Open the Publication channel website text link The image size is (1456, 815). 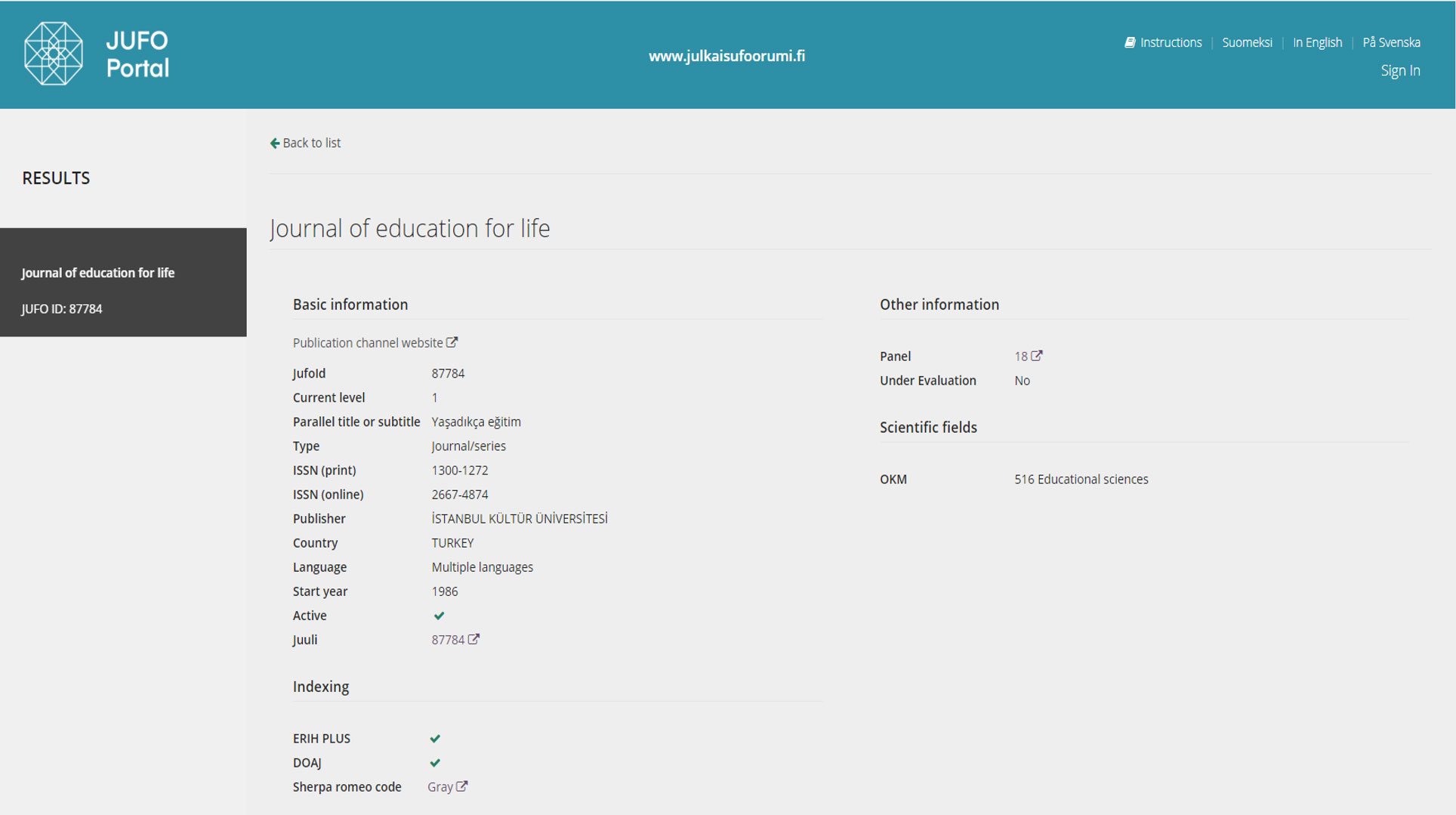point(368,343)
